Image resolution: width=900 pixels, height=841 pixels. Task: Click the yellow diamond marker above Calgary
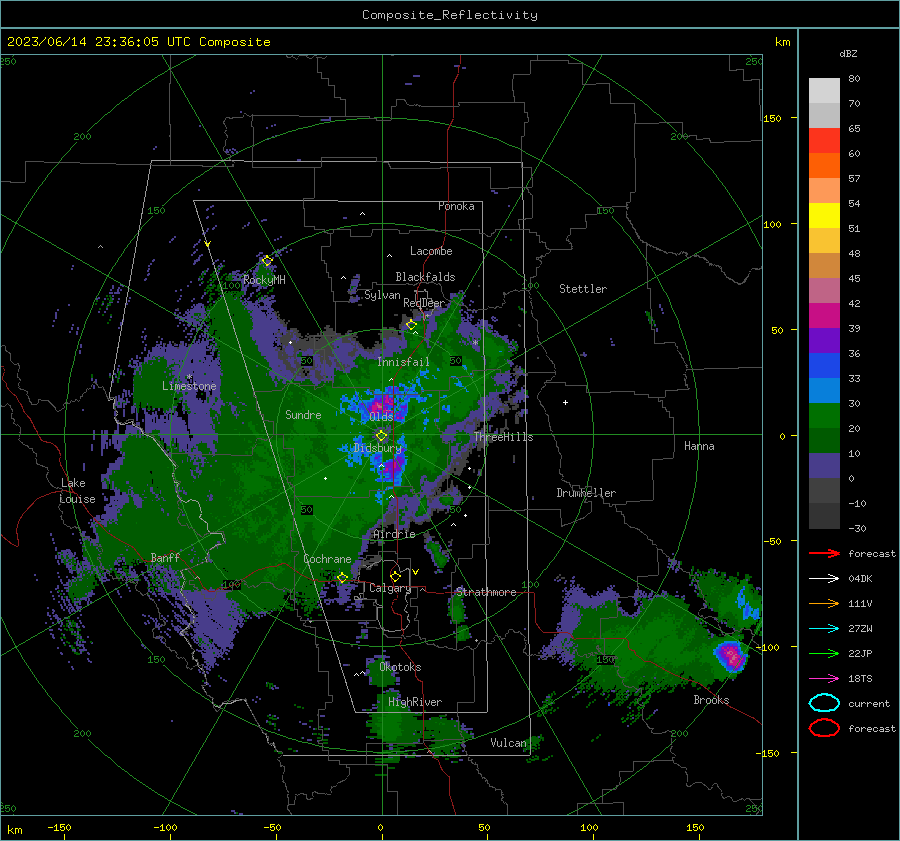[395, 576]
